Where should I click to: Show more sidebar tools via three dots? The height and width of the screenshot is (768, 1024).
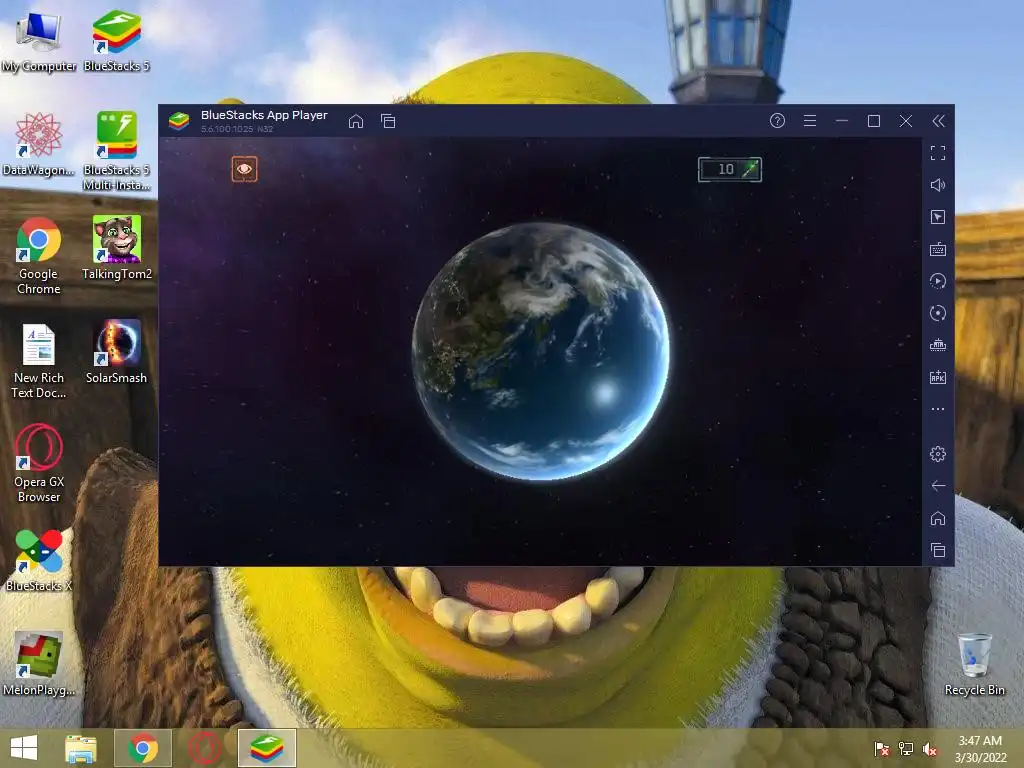click(x=938, y=409)
